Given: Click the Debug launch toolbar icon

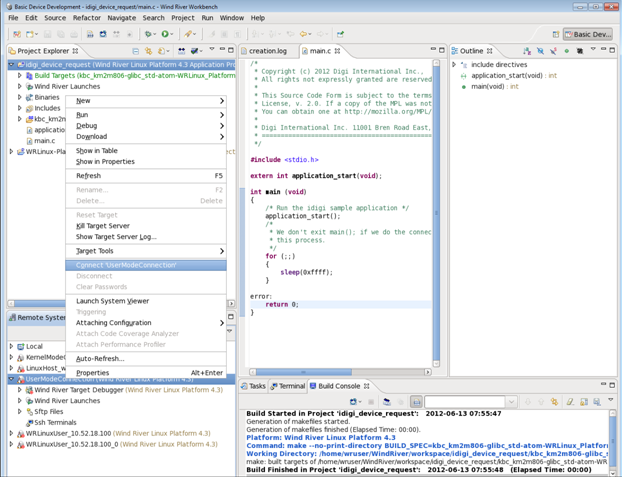Looking at the screenshot, I should 148,34.
